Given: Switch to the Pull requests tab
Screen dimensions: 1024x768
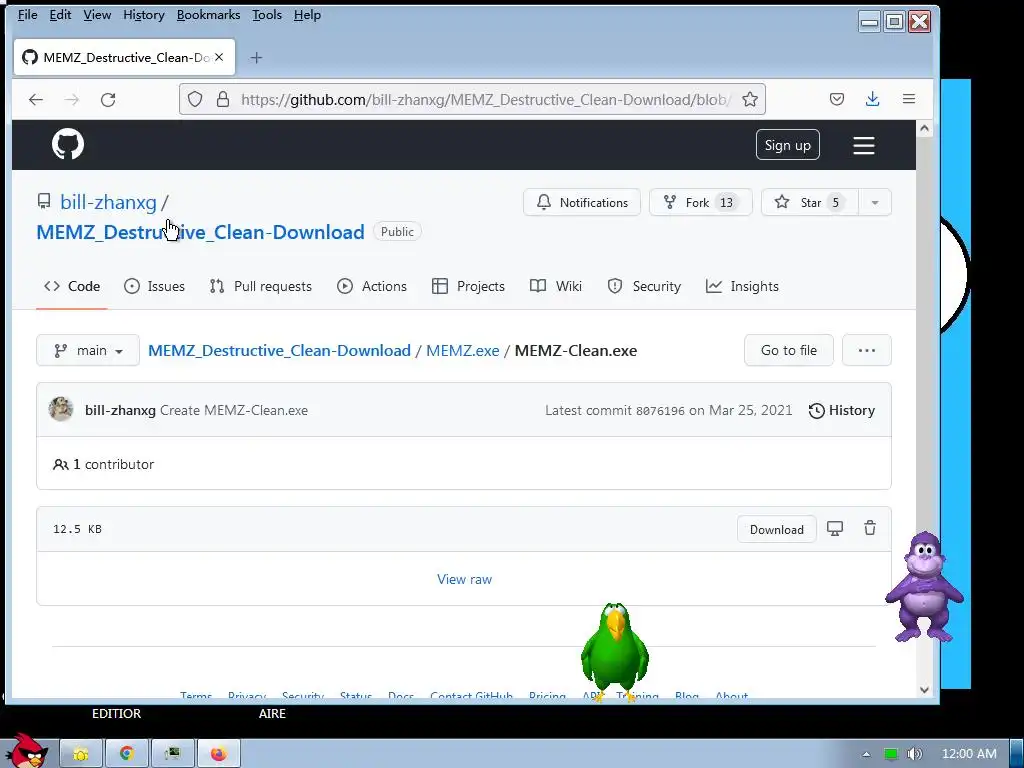Looking at the screenshot, I should tap(261, 286).
